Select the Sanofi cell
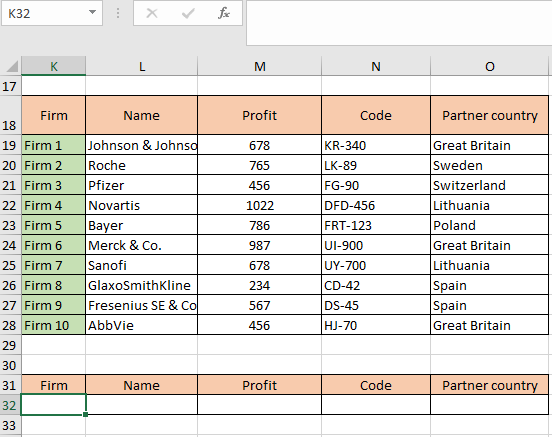 click(x=142, y=265)
